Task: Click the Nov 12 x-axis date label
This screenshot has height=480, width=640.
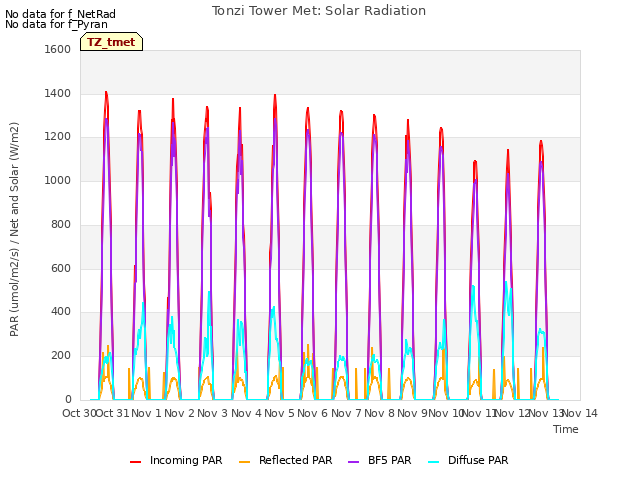Action: 512,413
